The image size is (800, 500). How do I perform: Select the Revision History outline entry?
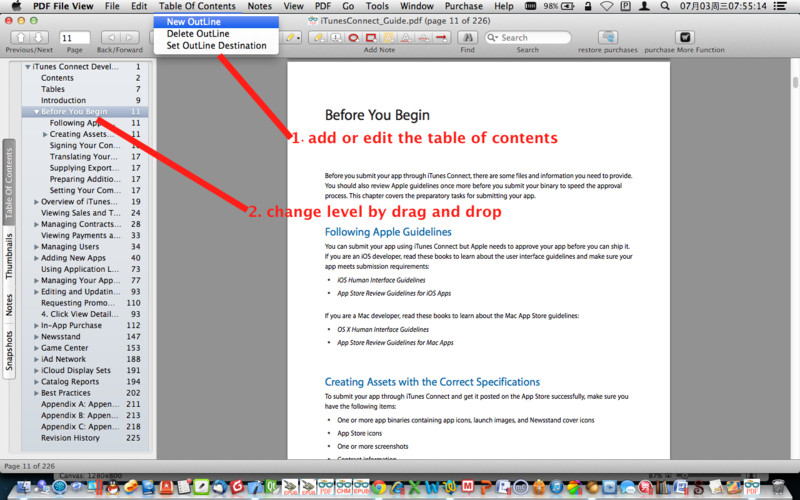(84, 438)
